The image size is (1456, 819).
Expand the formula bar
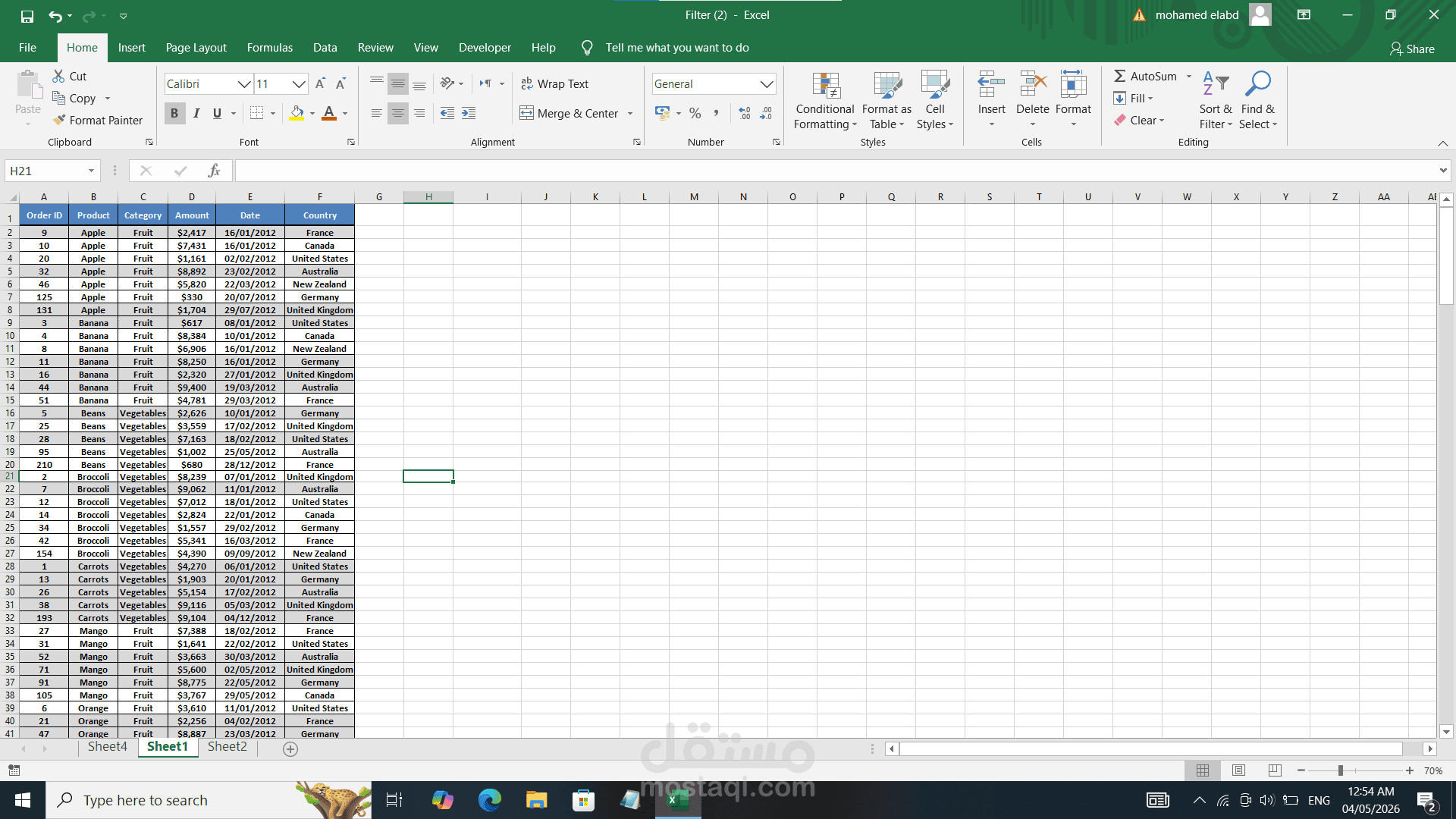[x=1443, y=171]
